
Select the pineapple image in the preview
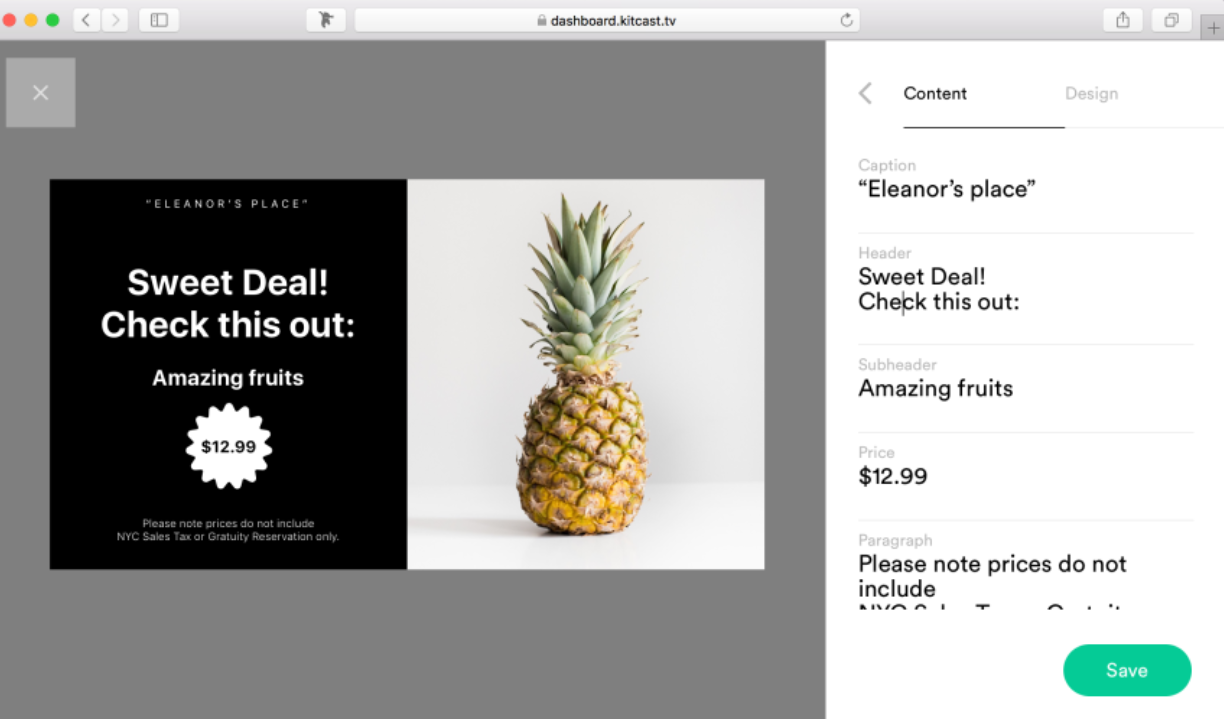[586, 374]
